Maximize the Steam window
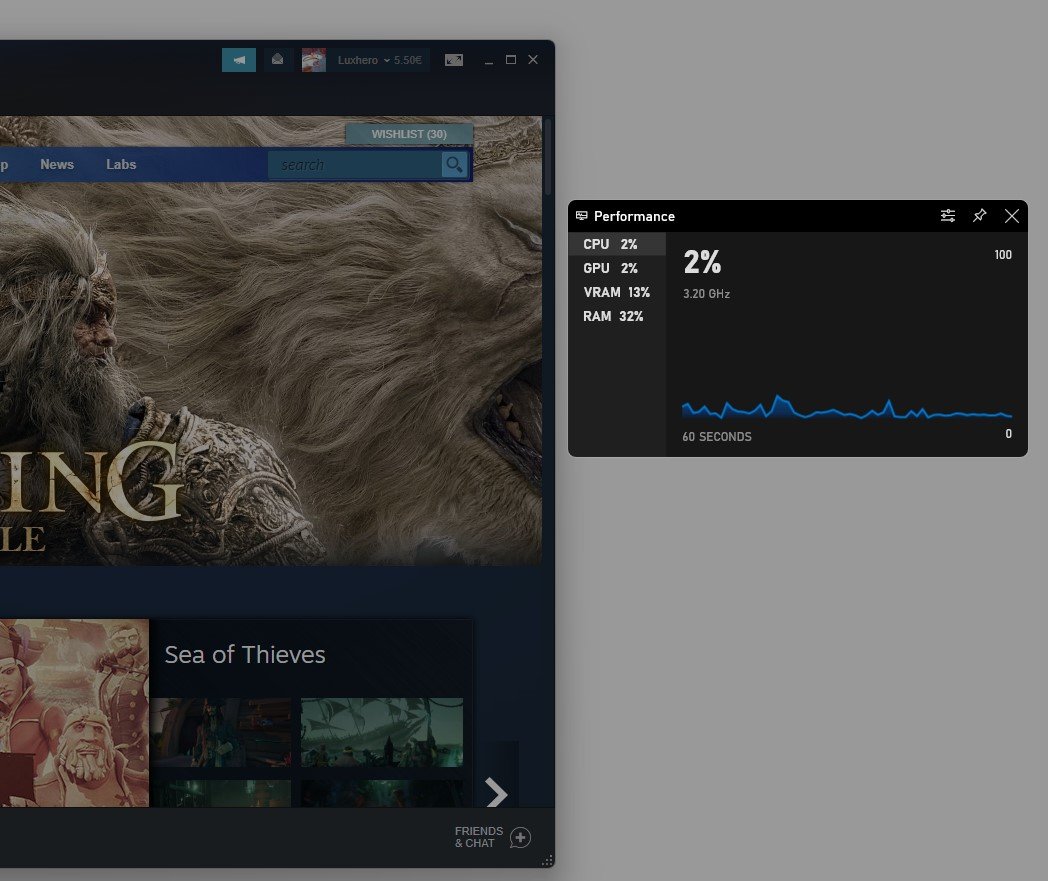1048x881 pixels. tap(511, 59)
